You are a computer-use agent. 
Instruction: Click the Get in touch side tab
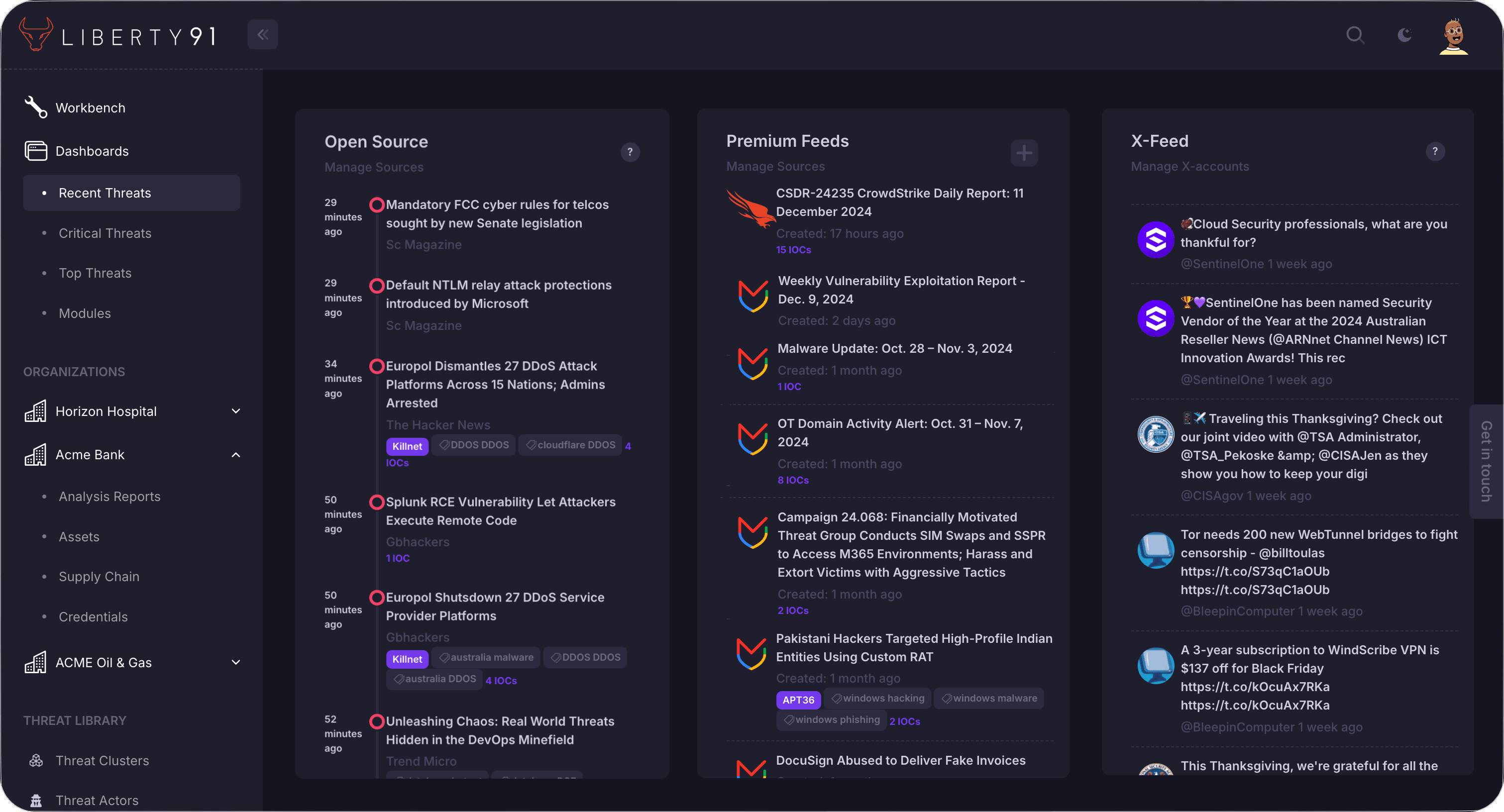[1487, 461]
